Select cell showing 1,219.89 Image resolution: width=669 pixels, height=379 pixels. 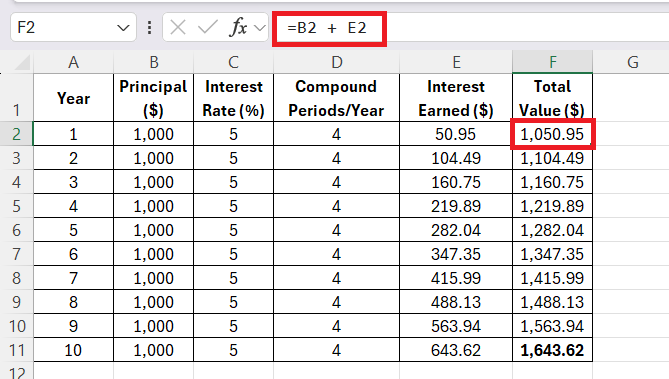[553, 206]
